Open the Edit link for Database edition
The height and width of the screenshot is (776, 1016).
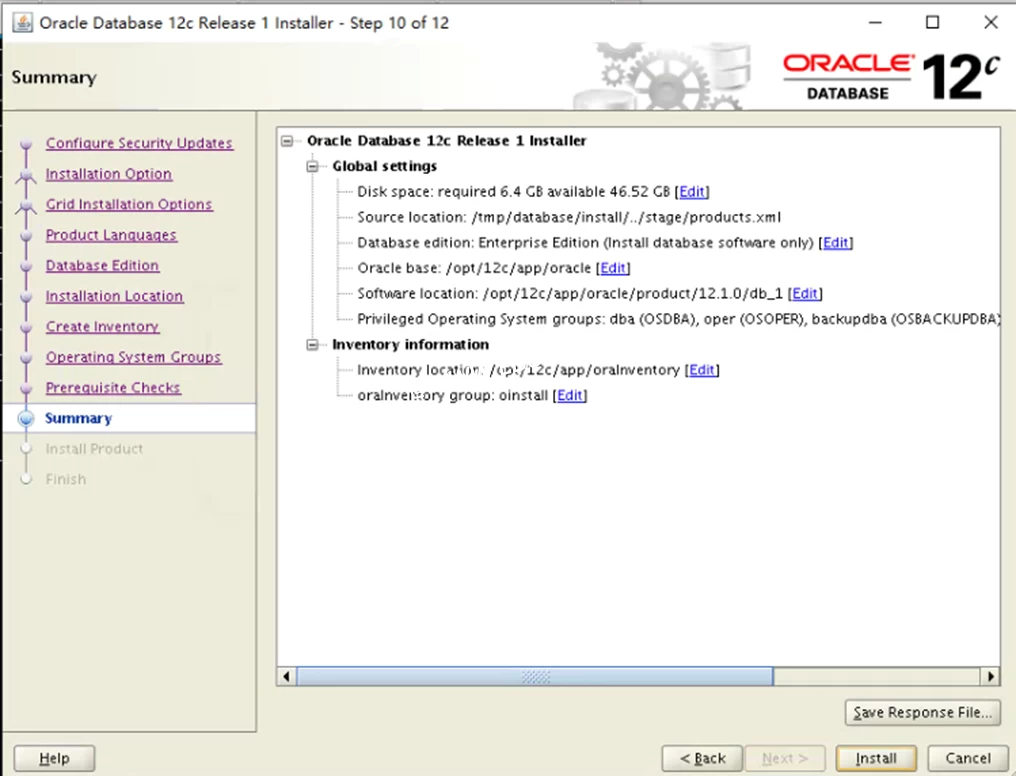[835, 243]
